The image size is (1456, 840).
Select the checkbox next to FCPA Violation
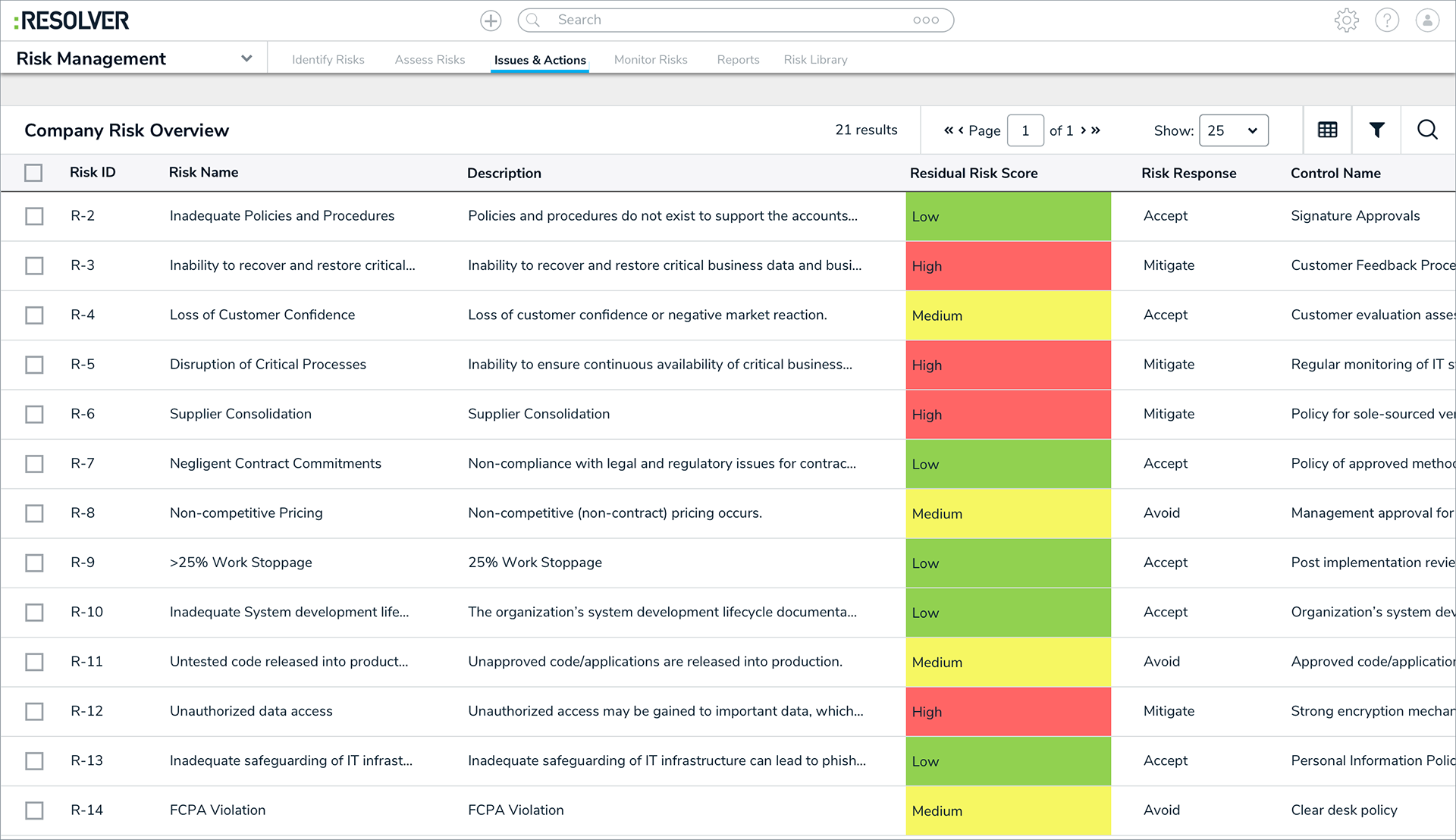pos(34,810)
